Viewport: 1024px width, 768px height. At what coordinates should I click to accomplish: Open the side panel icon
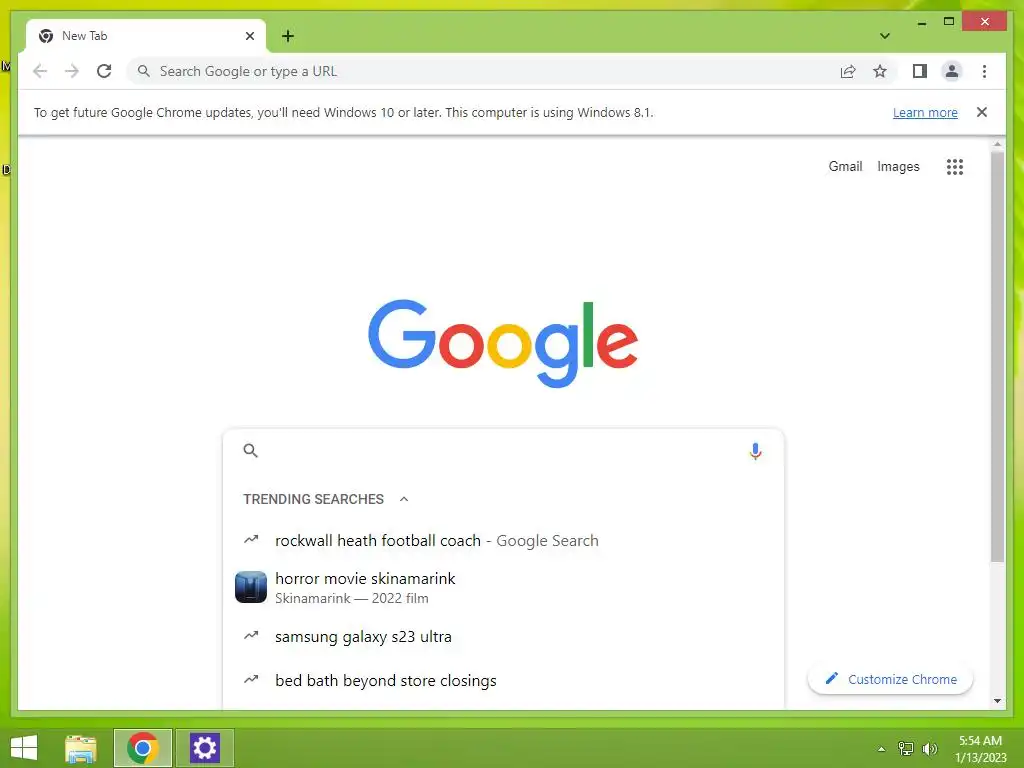click(920, 71)
